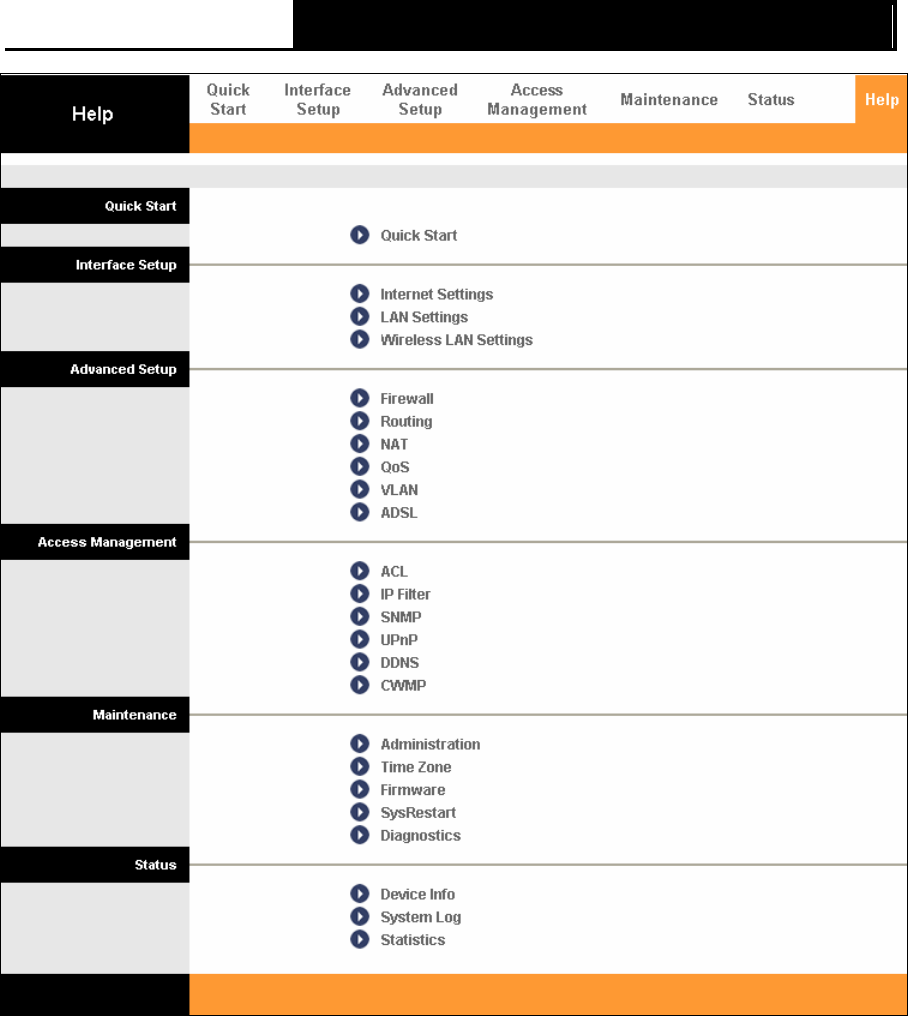The height and width of the screenshot is (1016, 908).
Task: View the System Log help link
Action: tap(421, 917)
